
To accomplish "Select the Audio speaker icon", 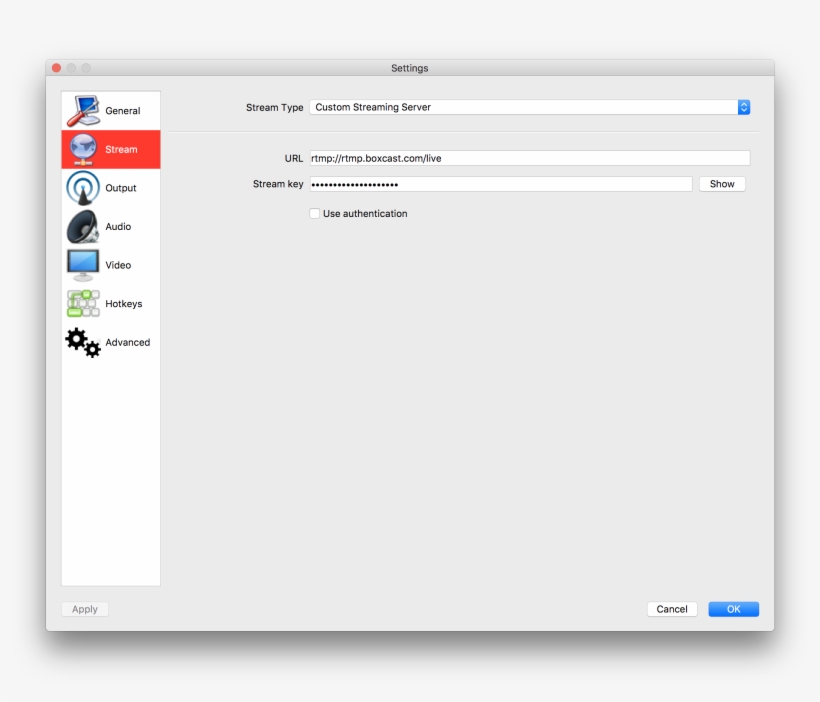I will point(83,227).
